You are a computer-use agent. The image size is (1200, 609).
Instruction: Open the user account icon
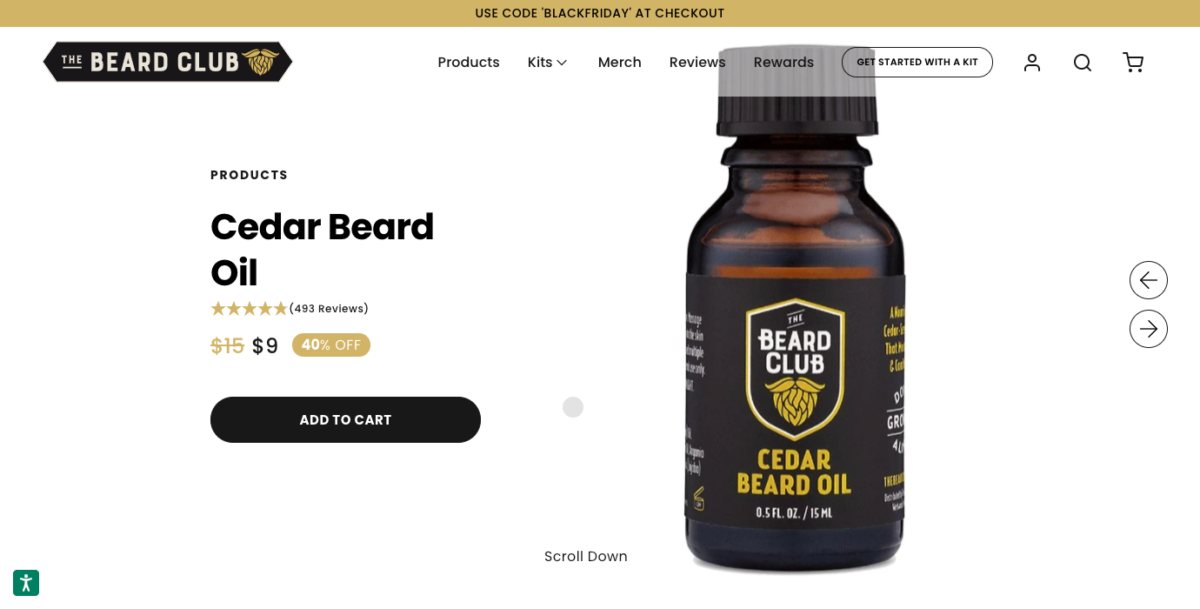[1032, 62]
